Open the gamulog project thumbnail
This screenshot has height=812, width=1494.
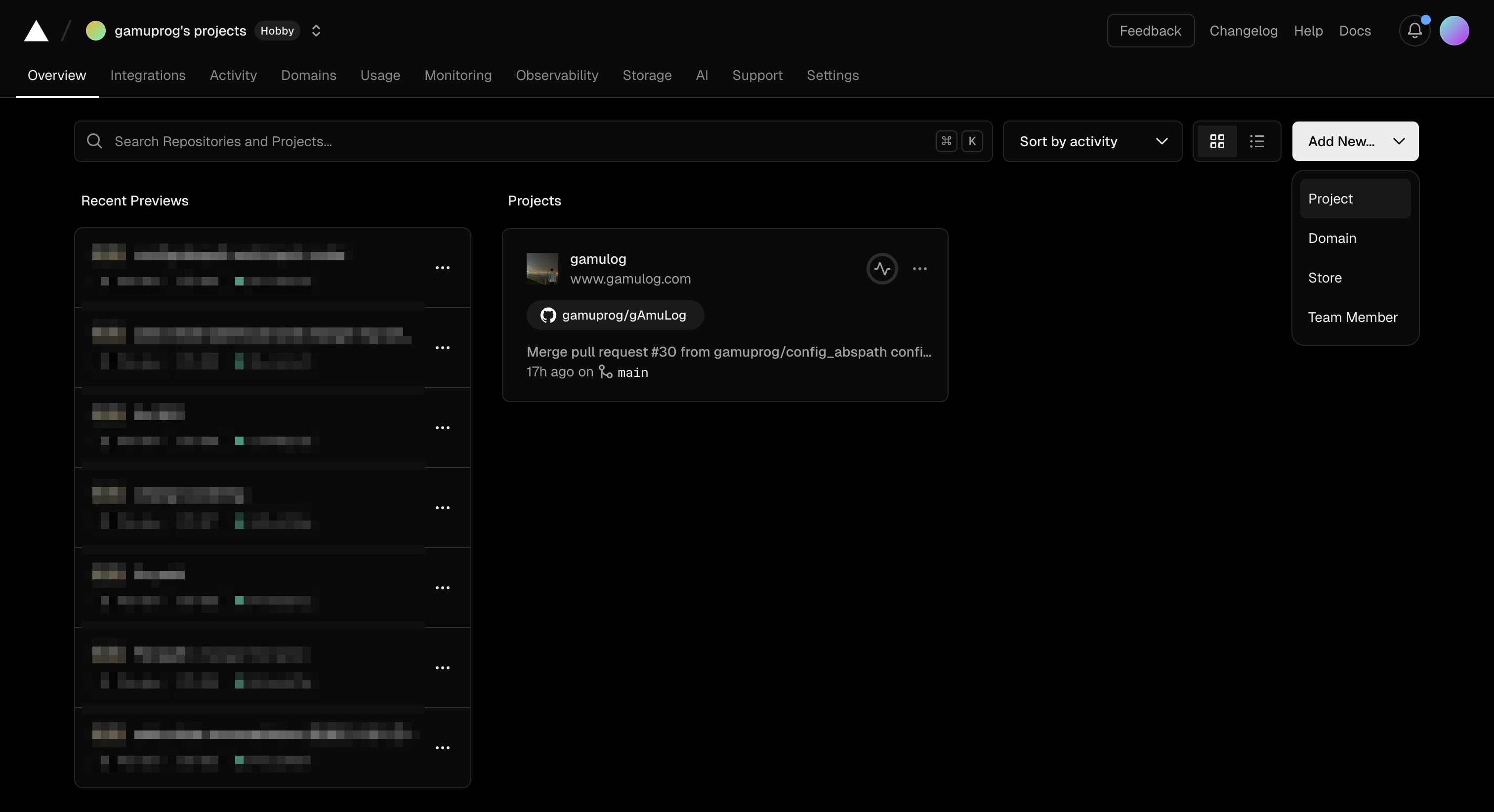point(542,268)
